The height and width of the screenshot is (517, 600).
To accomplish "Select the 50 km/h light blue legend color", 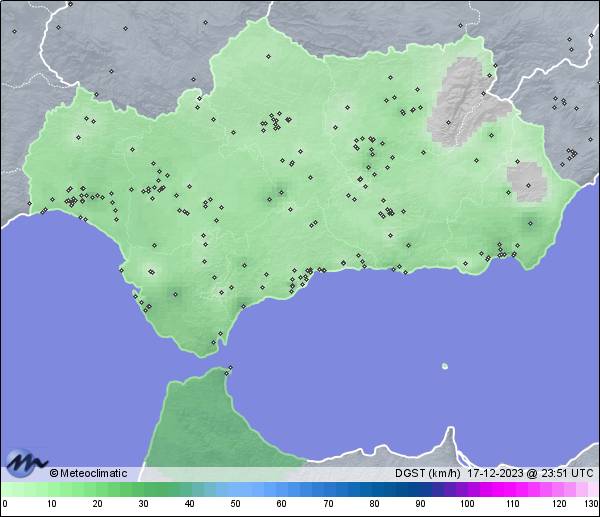I will [235, 489].
